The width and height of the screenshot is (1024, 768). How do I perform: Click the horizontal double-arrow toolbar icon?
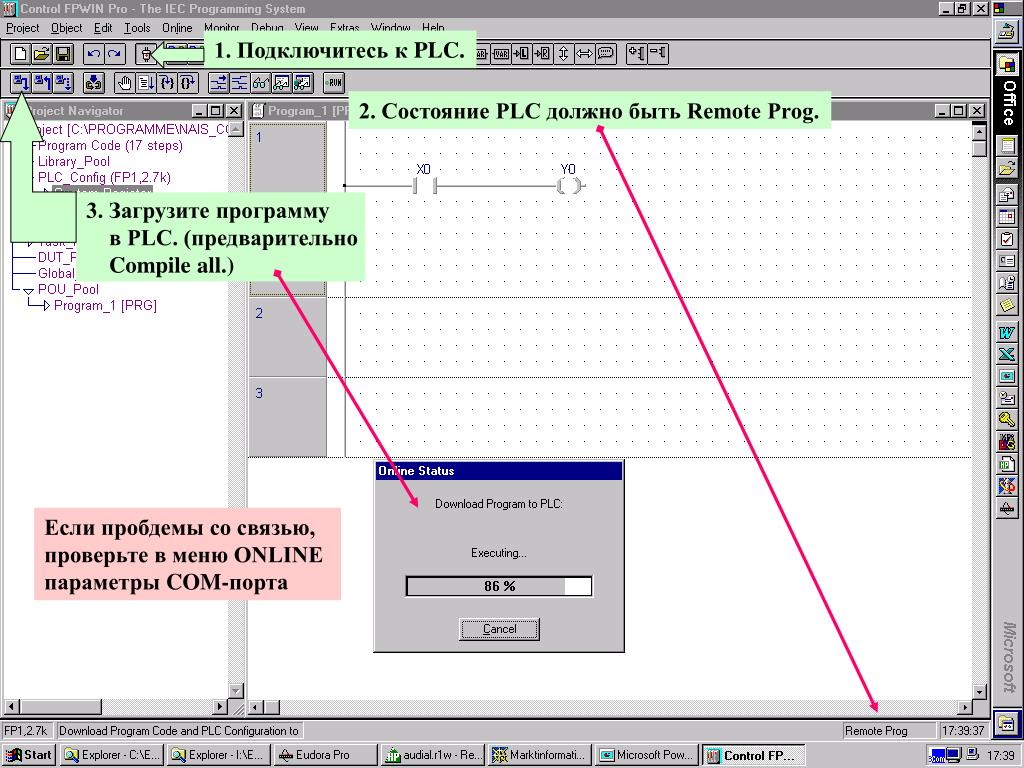pyautogui.click(x=584, y=54)
